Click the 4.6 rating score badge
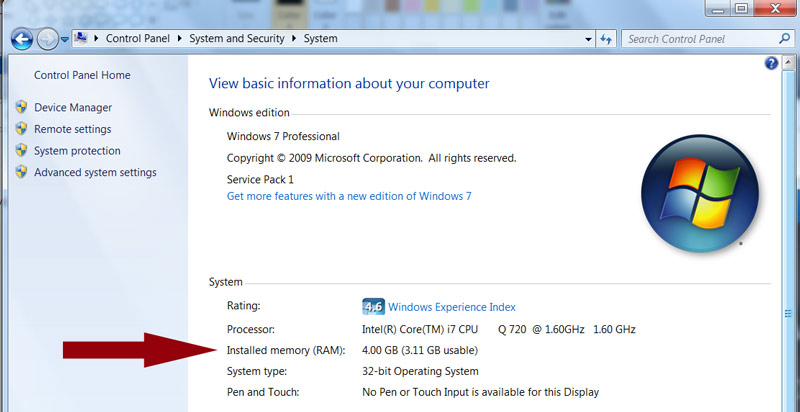This screenshot has height=412, width=800. point(373,306)
